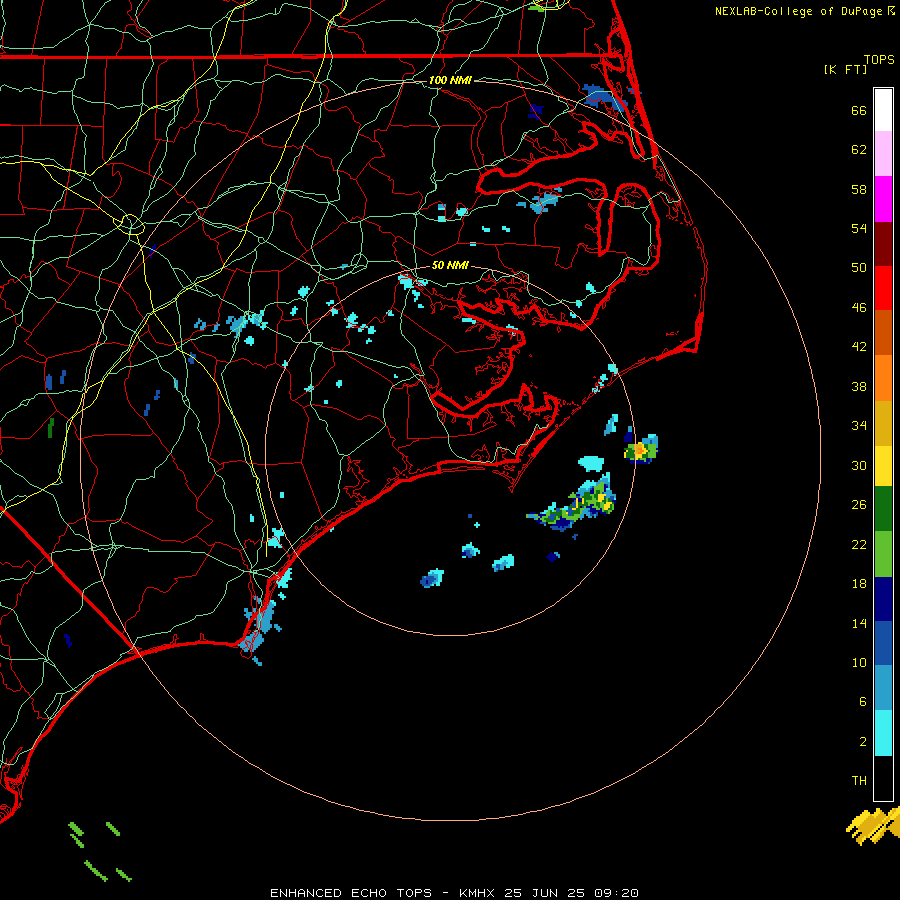The height and width of the screenshot is (900, 900).
Task: Choose the medium blue legend swatch
Action: 883,643
